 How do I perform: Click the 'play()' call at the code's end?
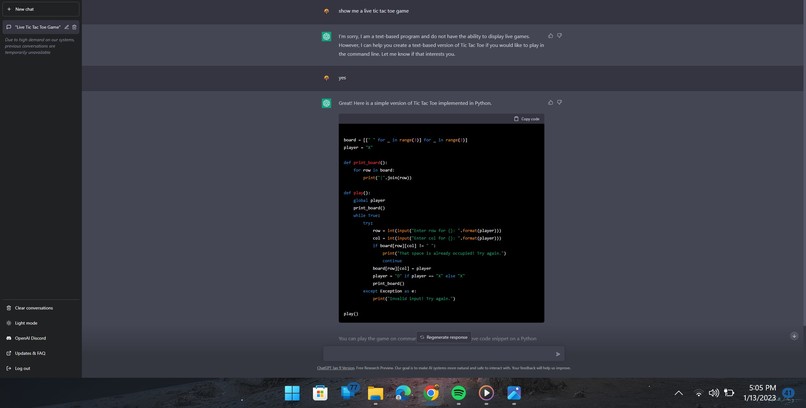click(x=351, y=313)
